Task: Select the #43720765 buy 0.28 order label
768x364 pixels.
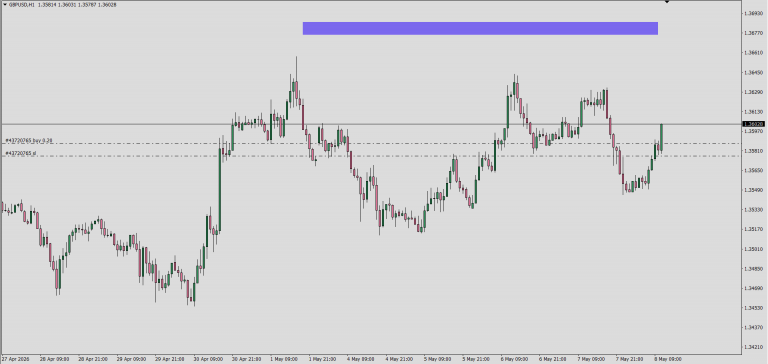Action: tap(29, 141)
